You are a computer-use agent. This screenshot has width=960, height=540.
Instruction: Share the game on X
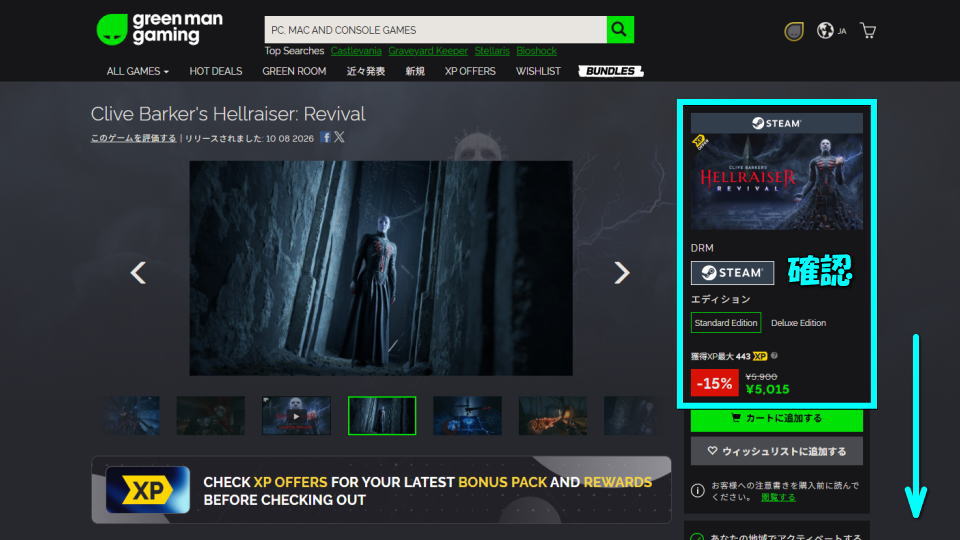(x=339, y=137)
